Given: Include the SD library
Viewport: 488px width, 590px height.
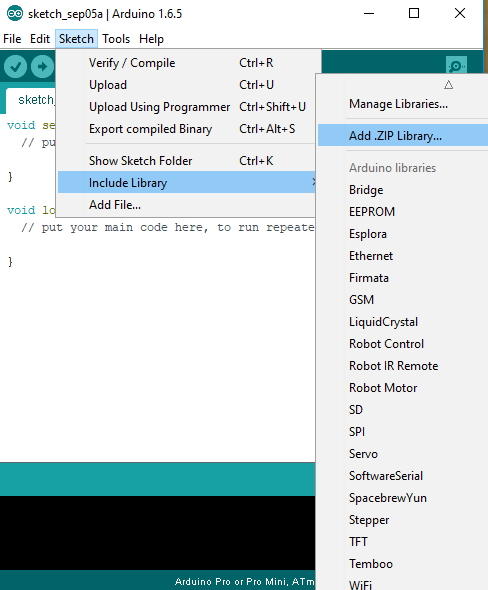Looking at the screenshot, I should 403,410.
